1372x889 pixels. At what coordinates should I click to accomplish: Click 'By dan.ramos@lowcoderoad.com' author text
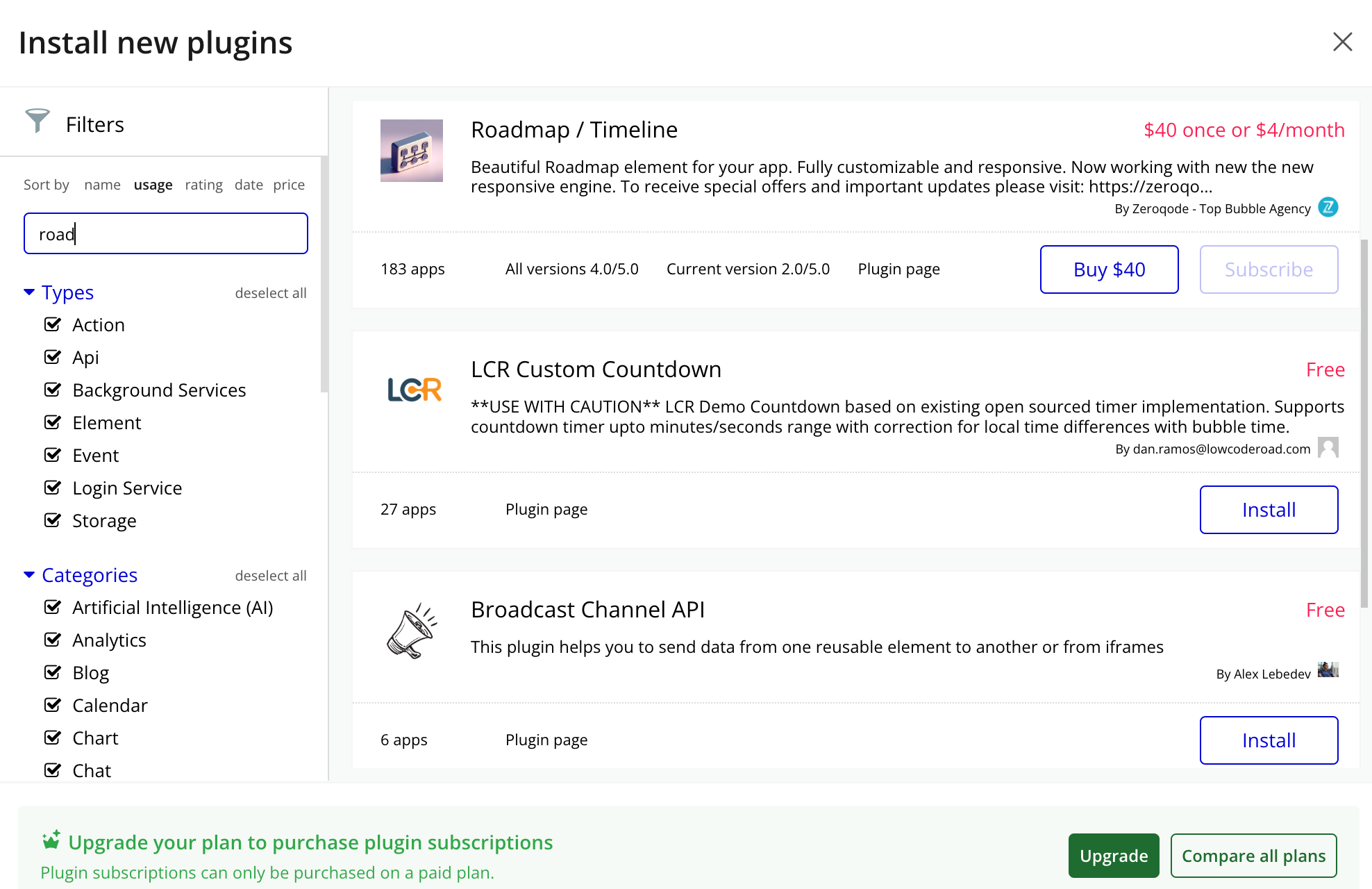1212,449
